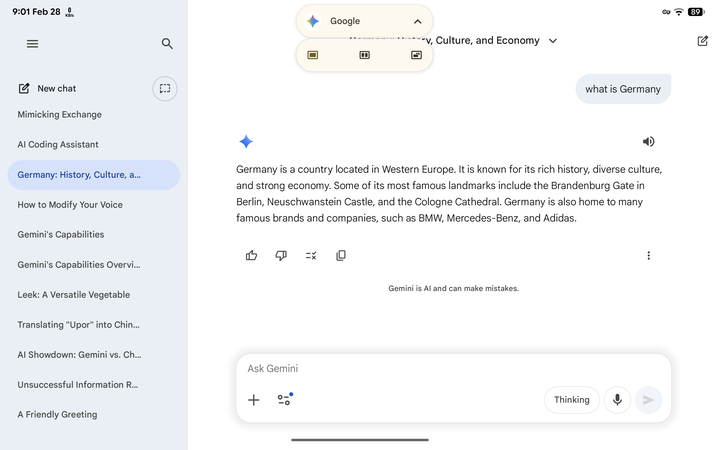Viewport: 720px width, 450px height.
Task: Click the Ask Gemini input field
Action: click(440, 369)
